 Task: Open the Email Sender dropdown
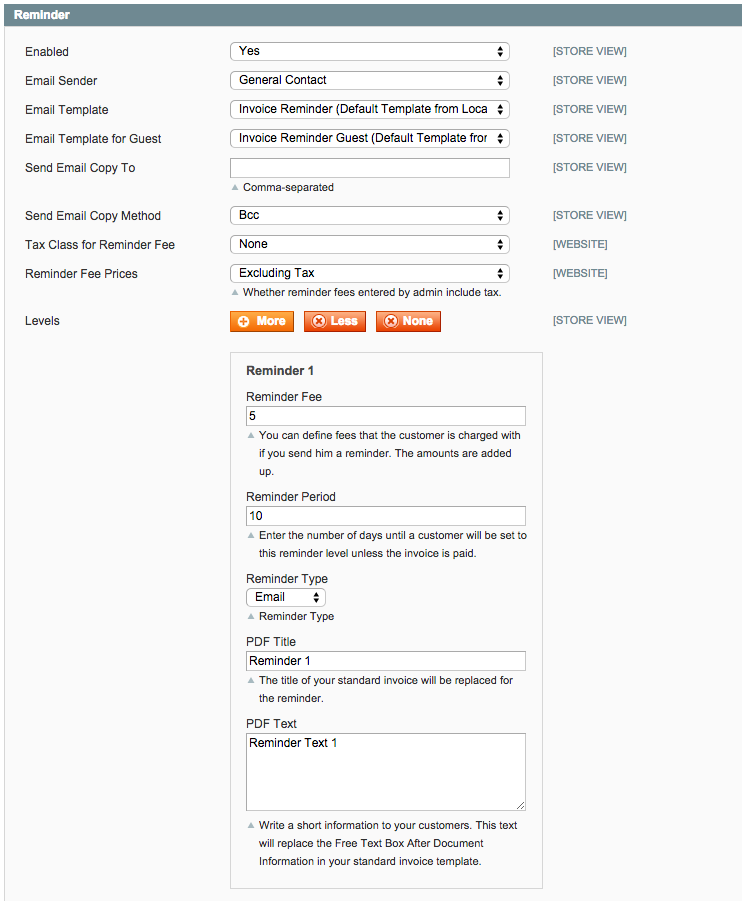pyautogui.click(x=369, y=80)
